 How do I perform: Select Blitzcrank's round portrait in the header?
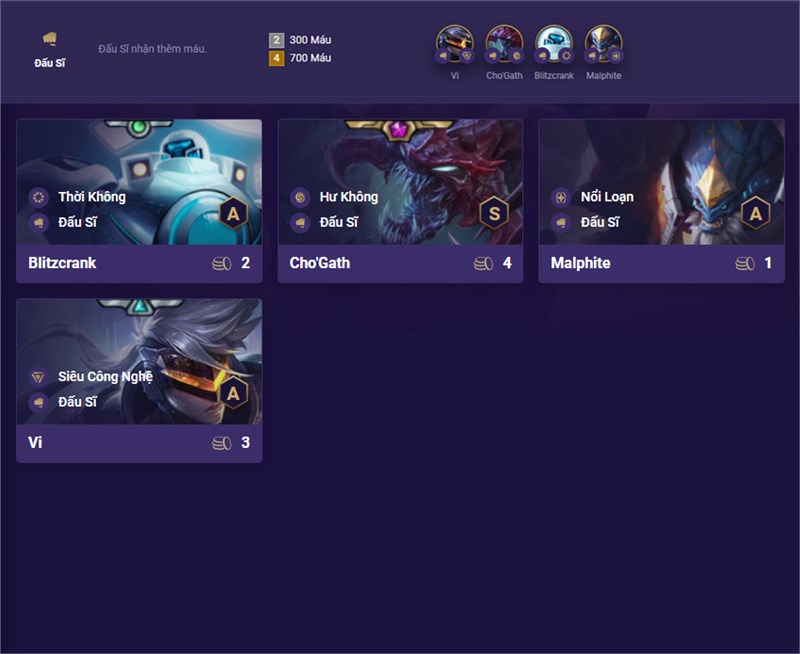tap(554, 44)
